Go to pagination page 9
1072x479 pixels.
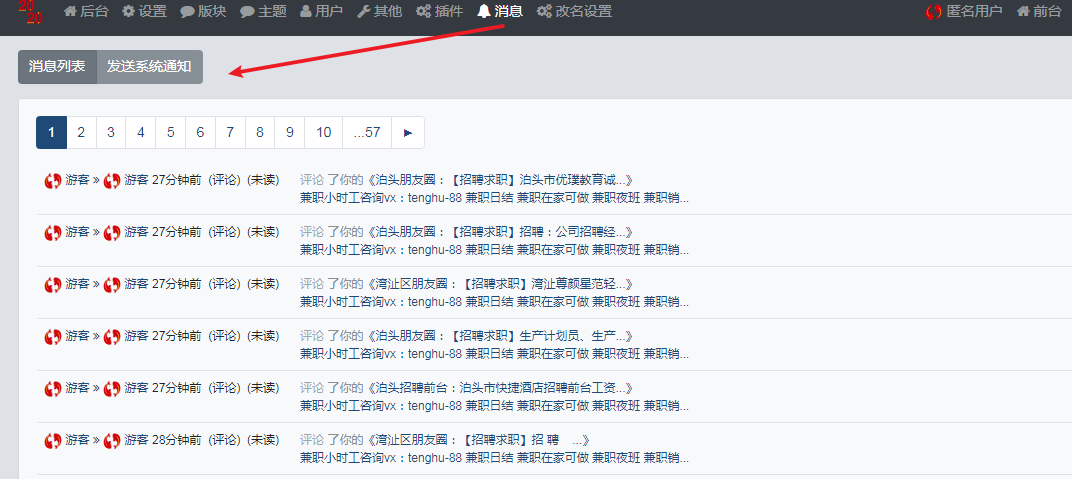pos(290,133)
